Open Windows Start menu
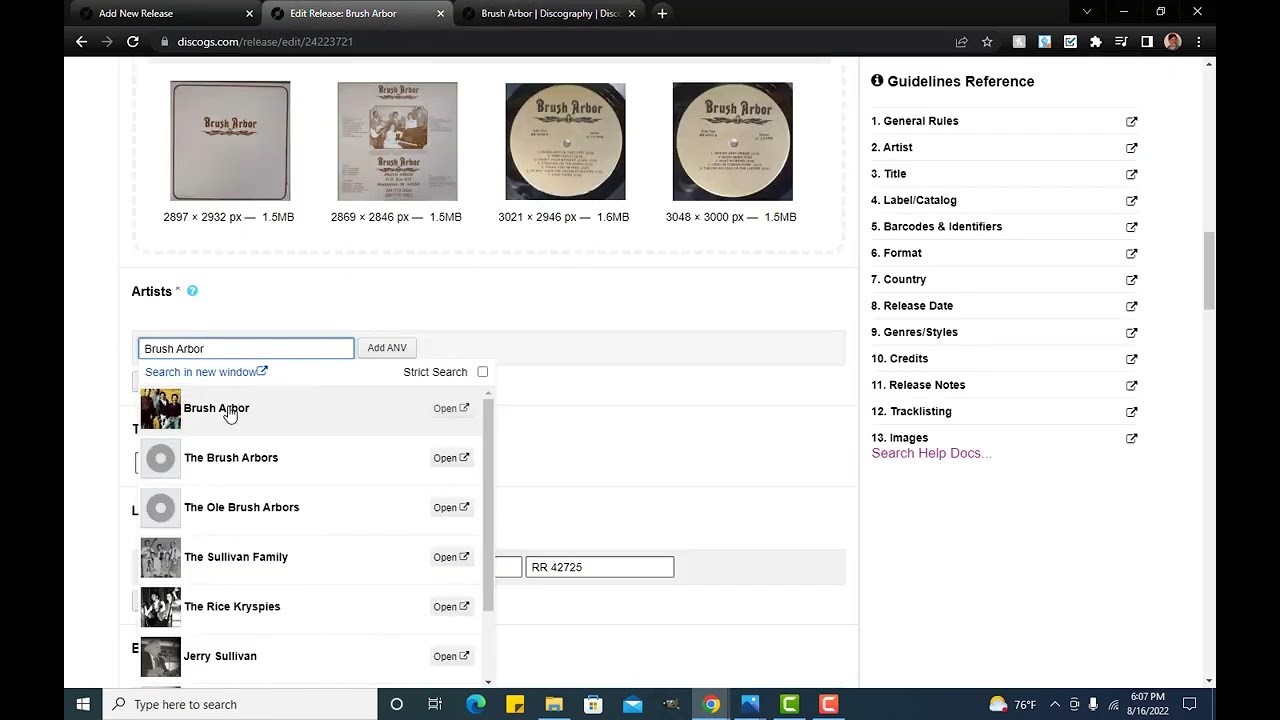This screenshot has height=720, width=1280. coord(83,704)
